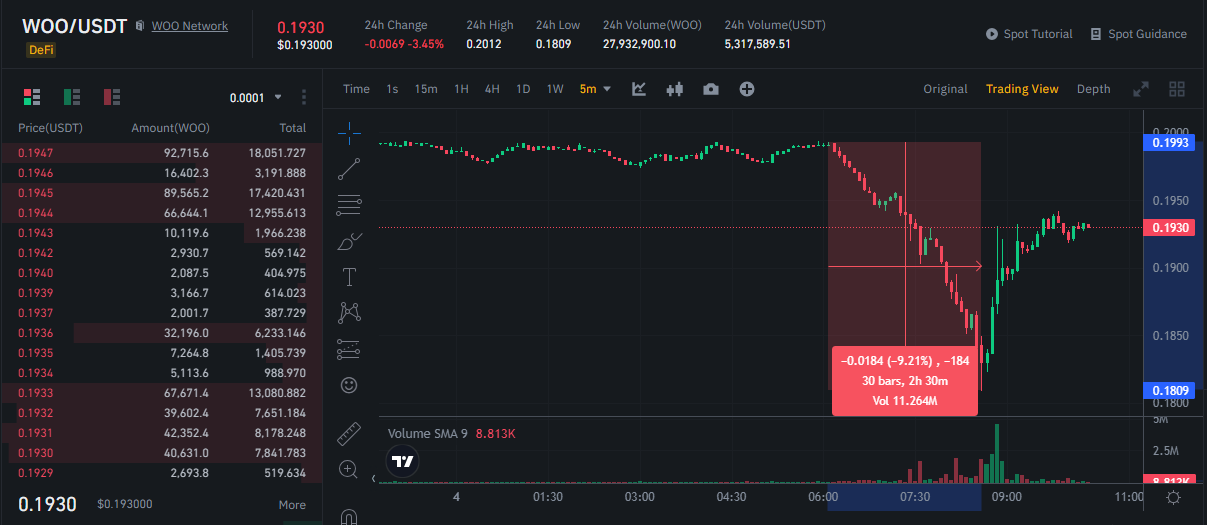1207x525 pixels.
Task: Select the zoom in tool
Action: [349, 469]
